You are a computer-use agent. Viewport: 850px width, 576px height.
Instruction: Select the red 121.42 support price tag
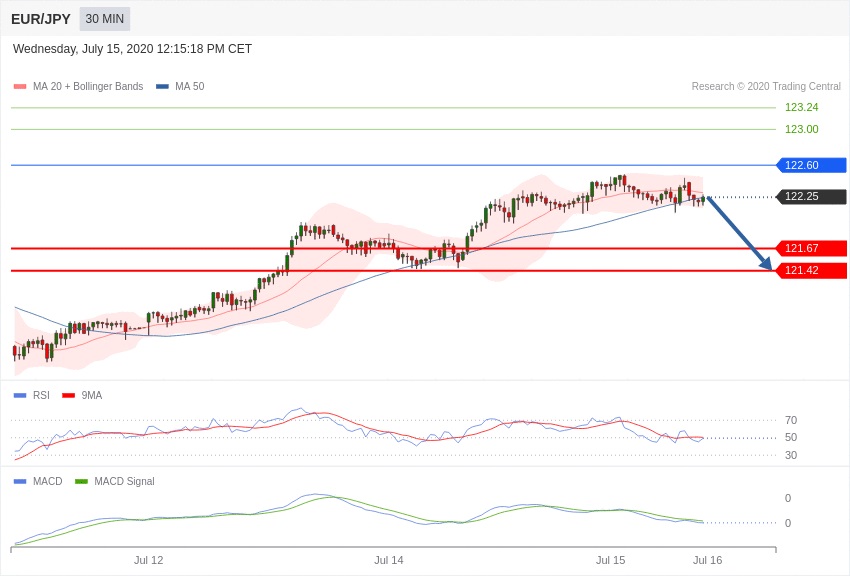(x=811, y=270)
